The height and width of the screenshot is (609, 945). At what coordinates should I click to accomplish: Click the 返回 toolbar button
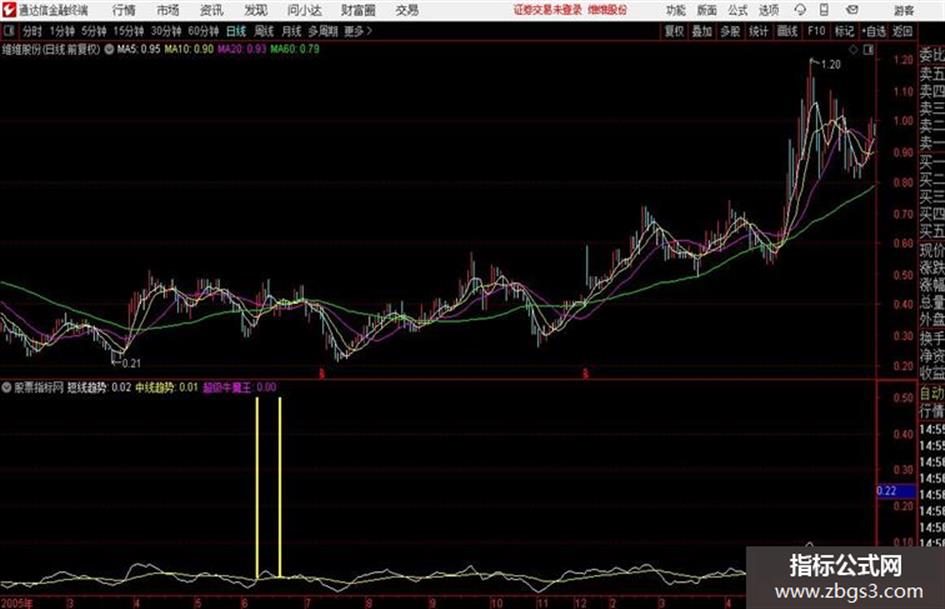point(902,31)
